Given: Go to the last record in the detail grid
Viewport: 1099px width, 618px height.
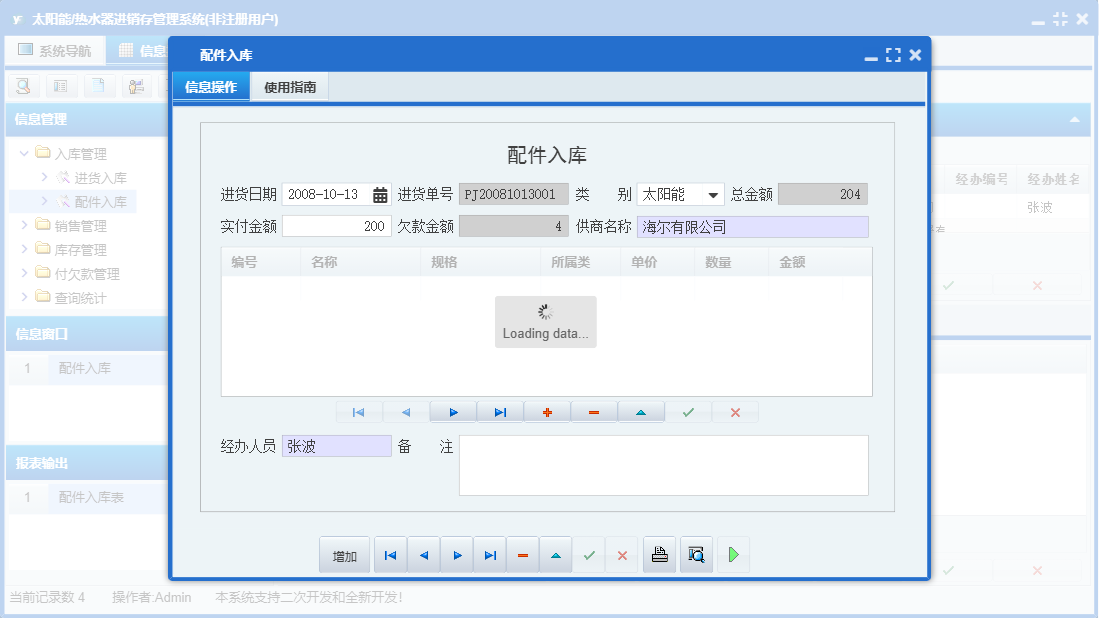Looking at the screenshot, I should (499, 411).
